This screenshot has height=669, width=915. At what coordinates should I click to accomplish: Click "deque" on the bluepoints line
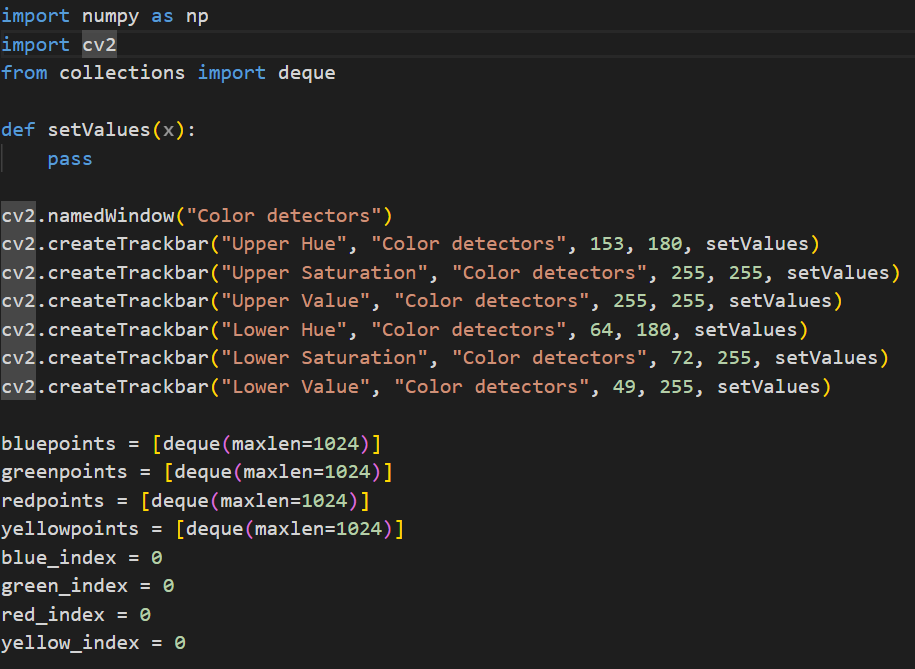pyautogui.click(x=191, y=444)
